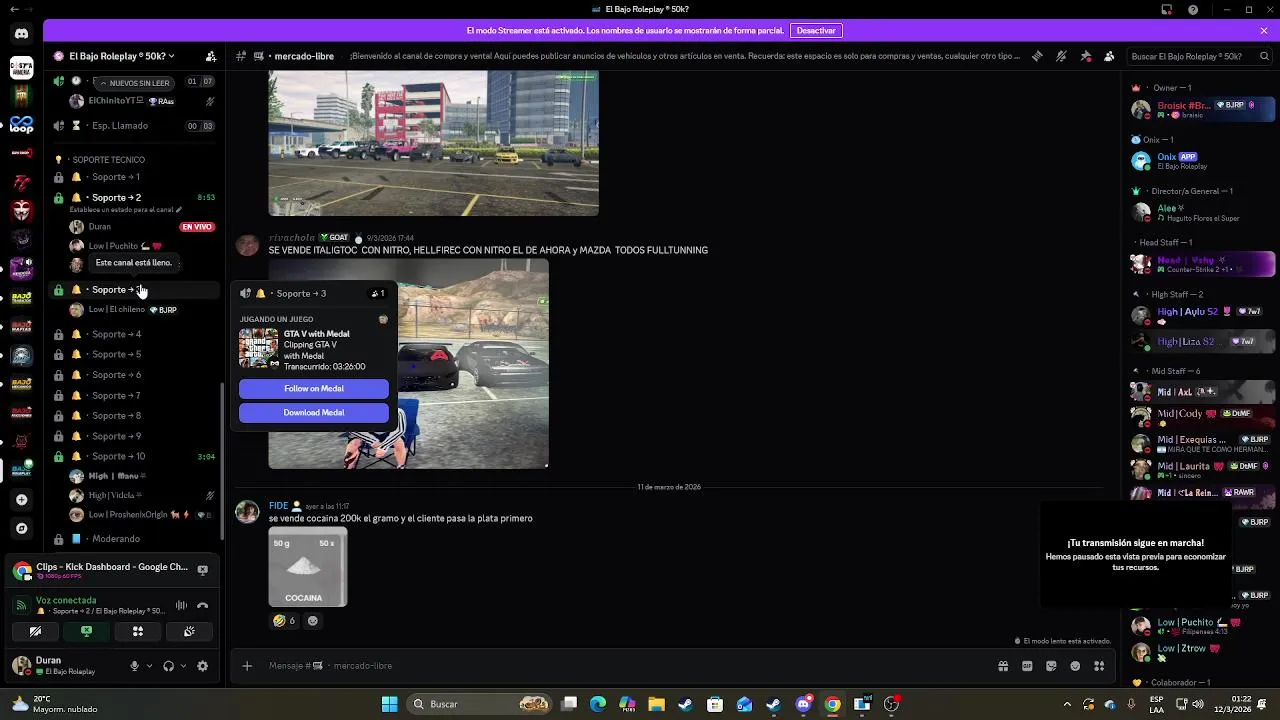
Task: Open apps launcher in message bar
Action: (1099, 666)
